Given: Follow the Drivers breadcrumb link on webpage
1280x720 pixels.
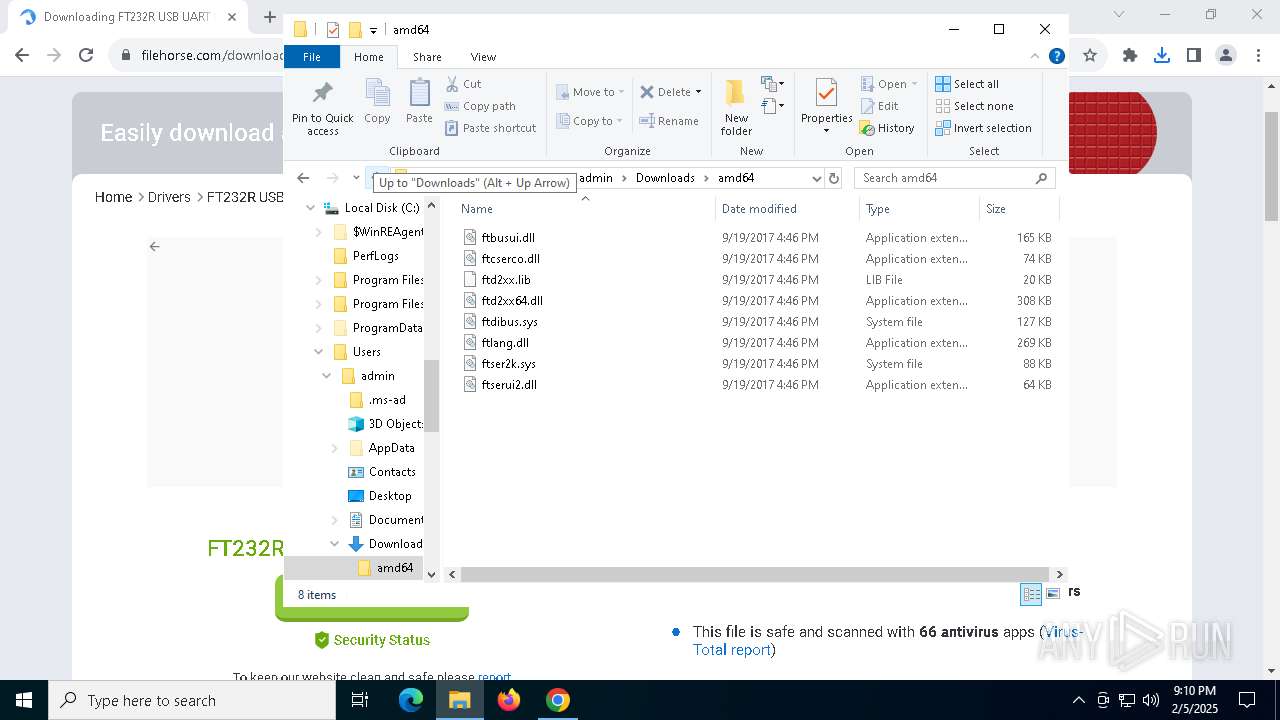Looking at the screenshot, I should (169, 197).
